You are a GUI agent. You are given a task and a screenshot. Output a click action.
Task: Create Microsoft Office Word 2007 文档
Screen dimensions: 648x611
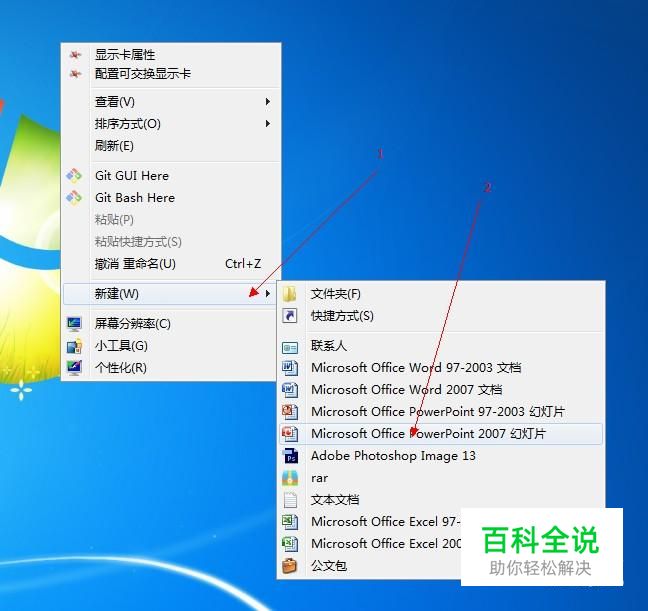coord(441,389)
